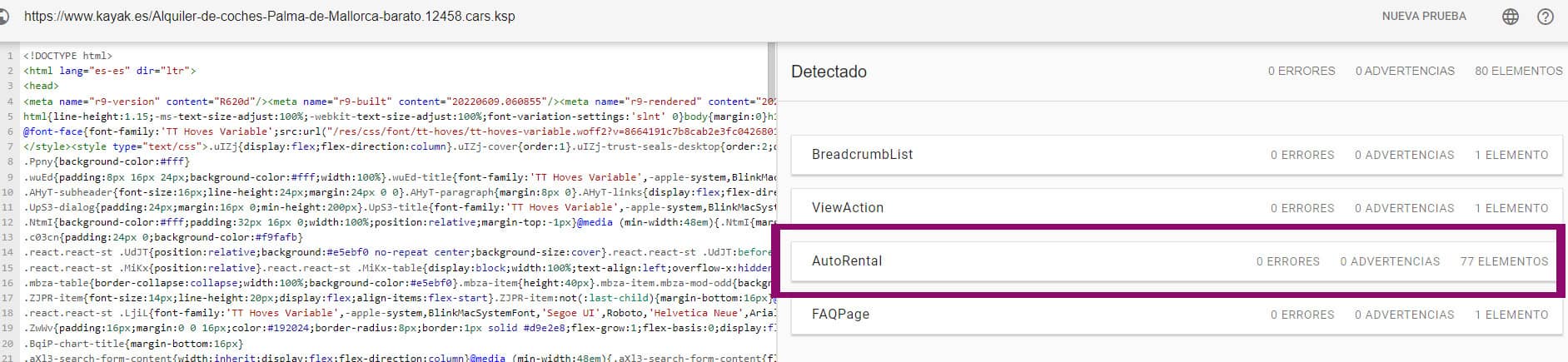The image size is (1568, 362).
Task: Expand the ViewAction result row
Action: tap(847, 208)
